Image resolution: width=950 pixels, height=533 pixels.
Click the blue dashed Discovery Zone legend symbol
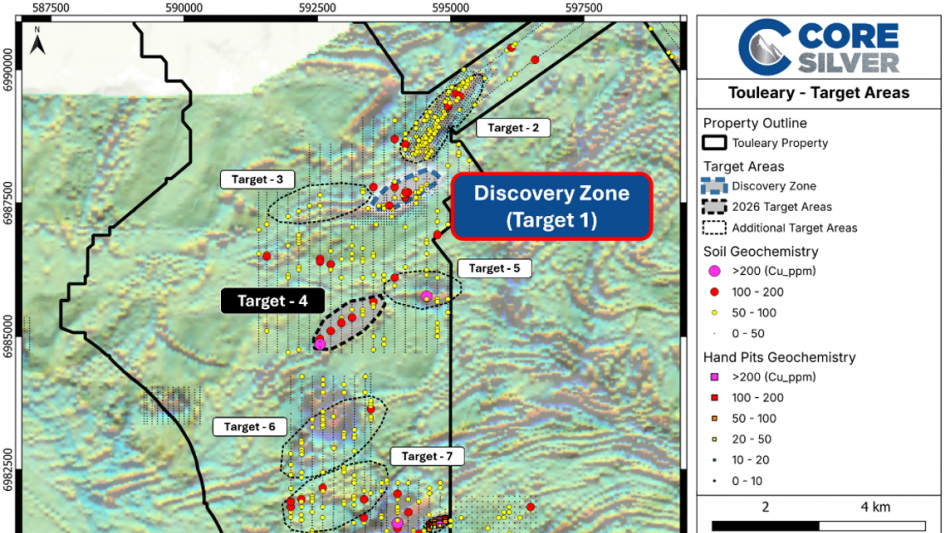[x=714, y=186]
